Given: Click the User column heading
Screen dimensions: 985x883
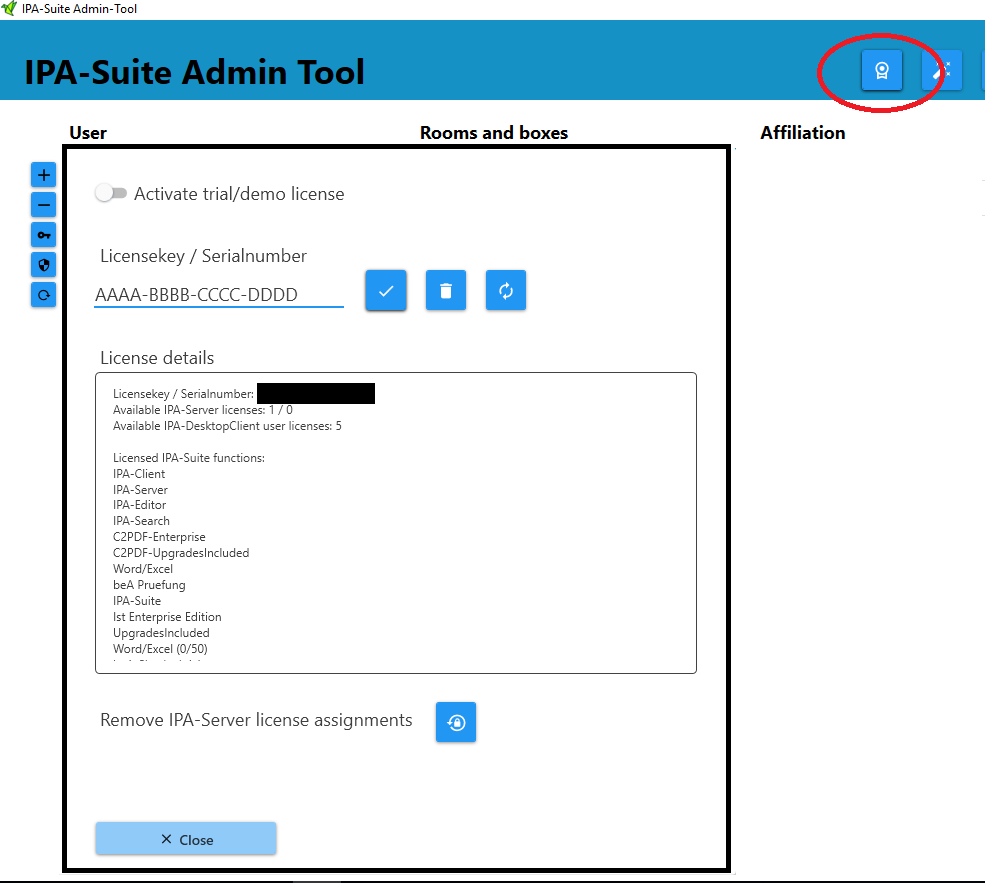Looking at the screenshot, I should click(x=88, y=133).
